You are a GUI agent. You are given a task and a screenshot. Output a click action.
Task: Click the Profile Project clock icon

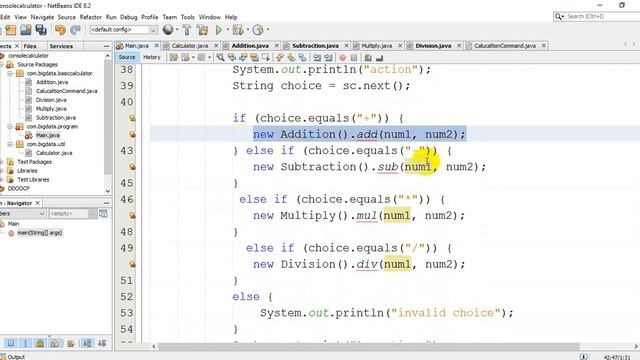click(258, 30)
